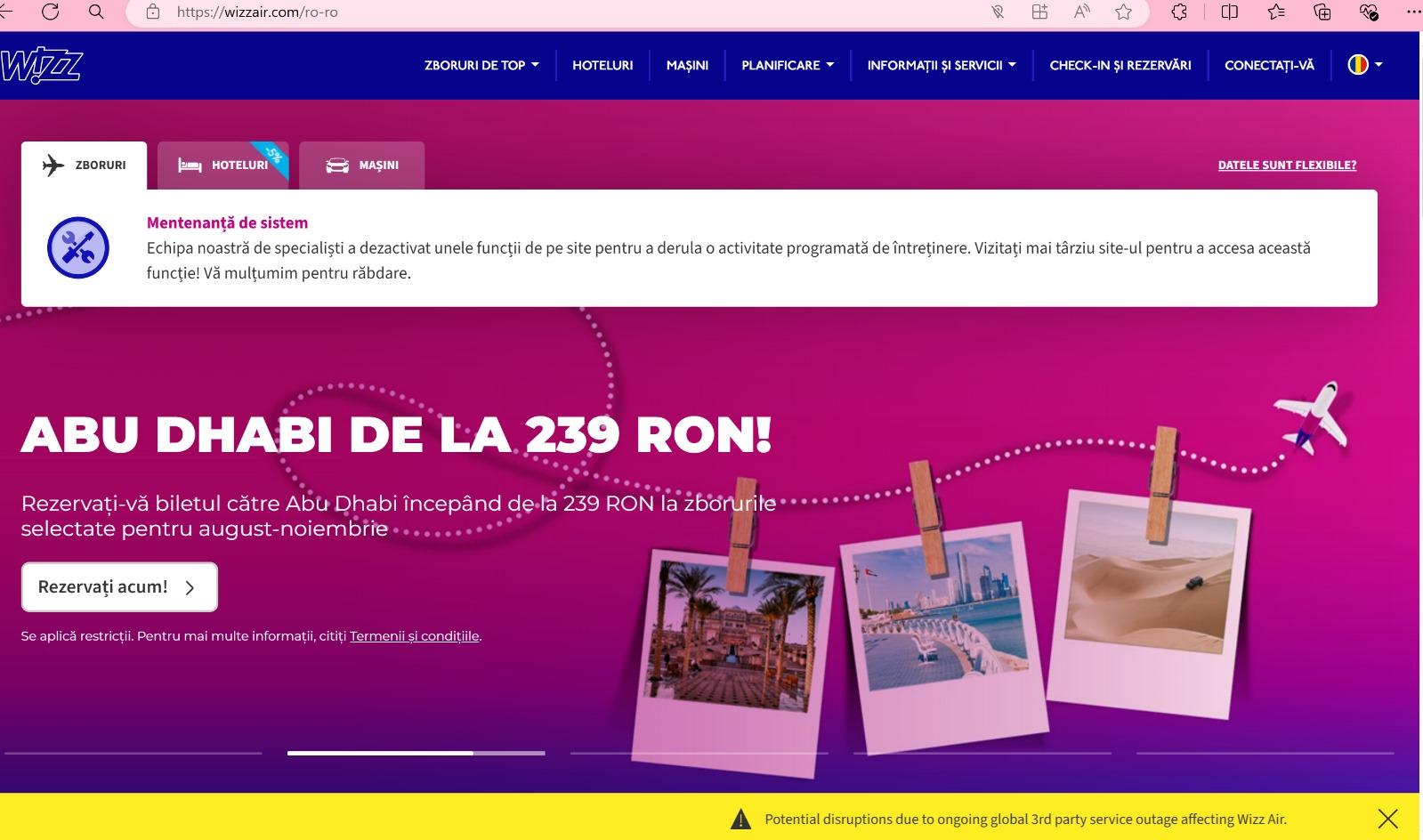Click Datele sunt flexibile? link

coord(1286,166)
